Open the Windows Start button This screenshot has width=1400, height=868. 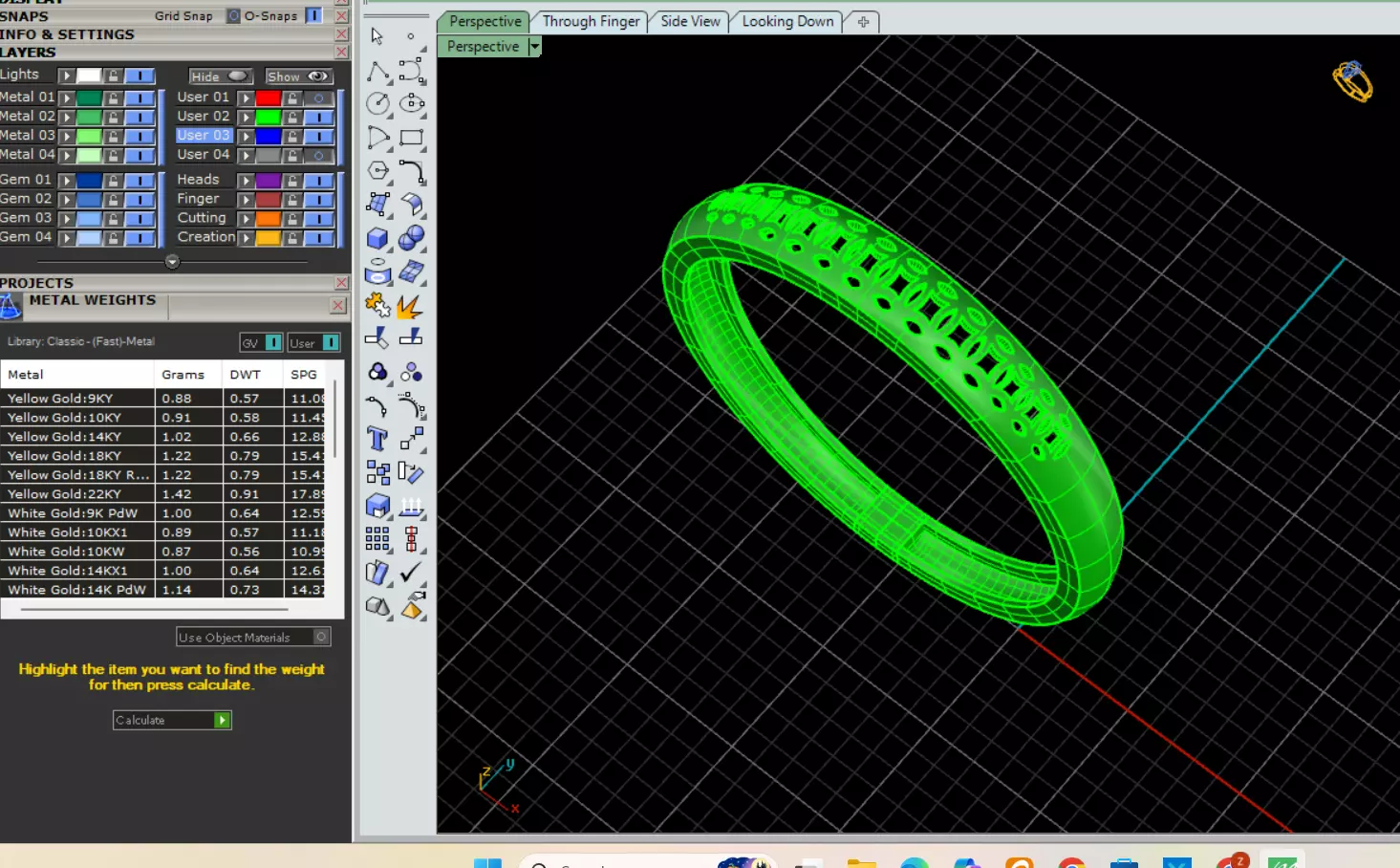(487, 863)
